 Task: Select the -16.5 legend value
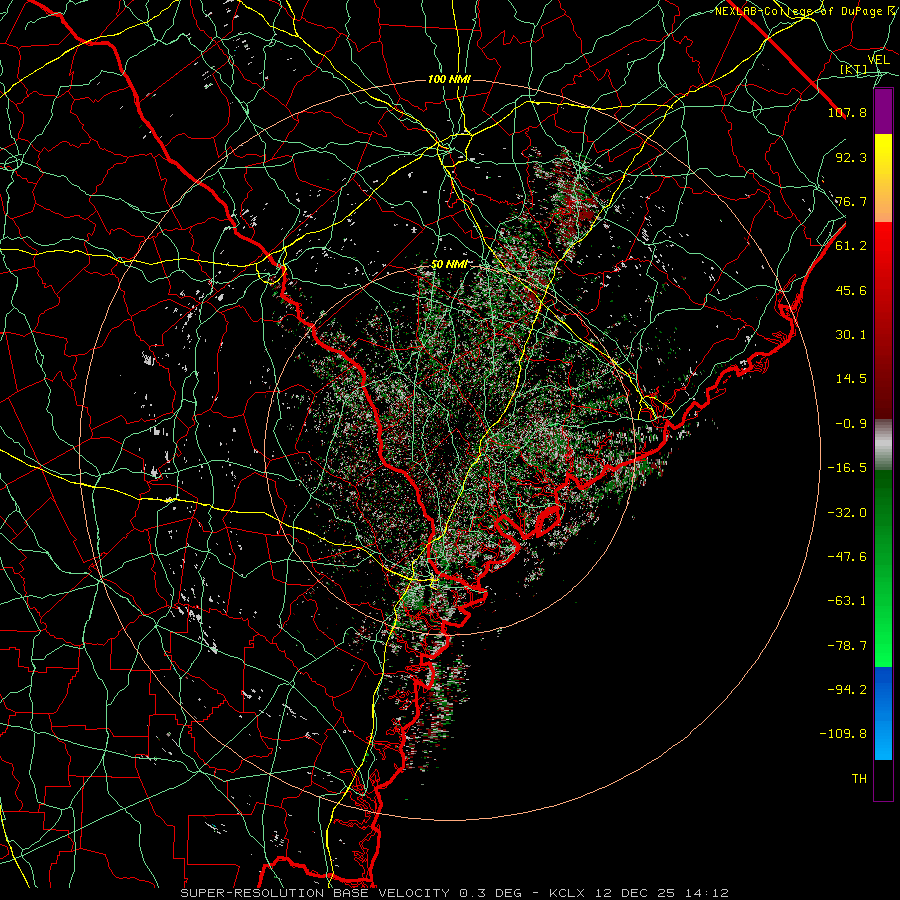point(847,468)
